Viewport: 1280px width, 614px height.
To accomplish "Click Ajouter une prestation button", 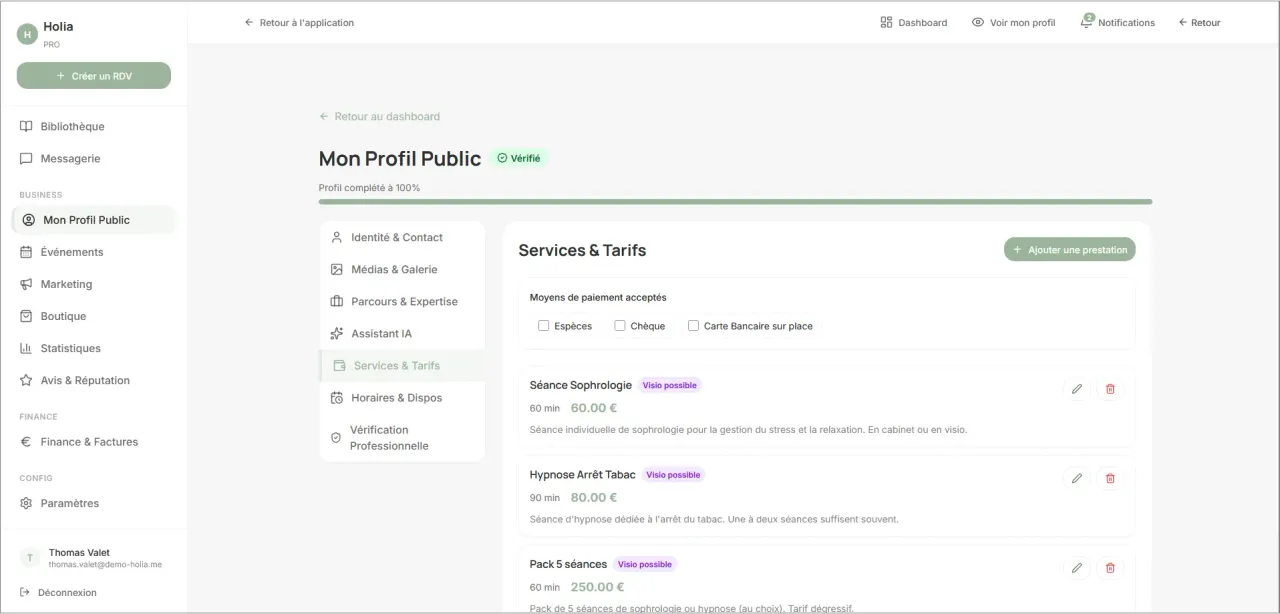I will [1070, 250].
